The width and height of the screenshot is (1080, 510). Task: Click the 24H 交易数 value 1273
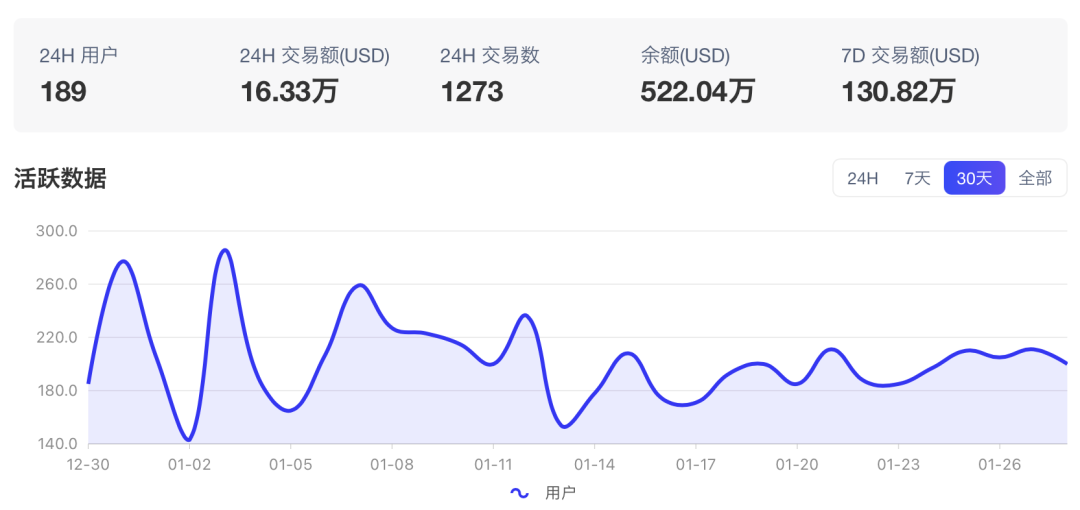tap(471, 92)
